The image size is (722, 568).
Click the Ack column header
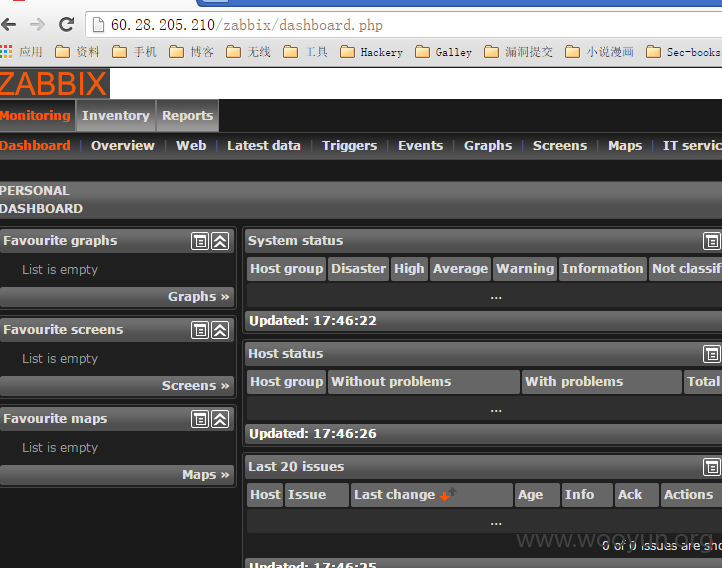636,495
